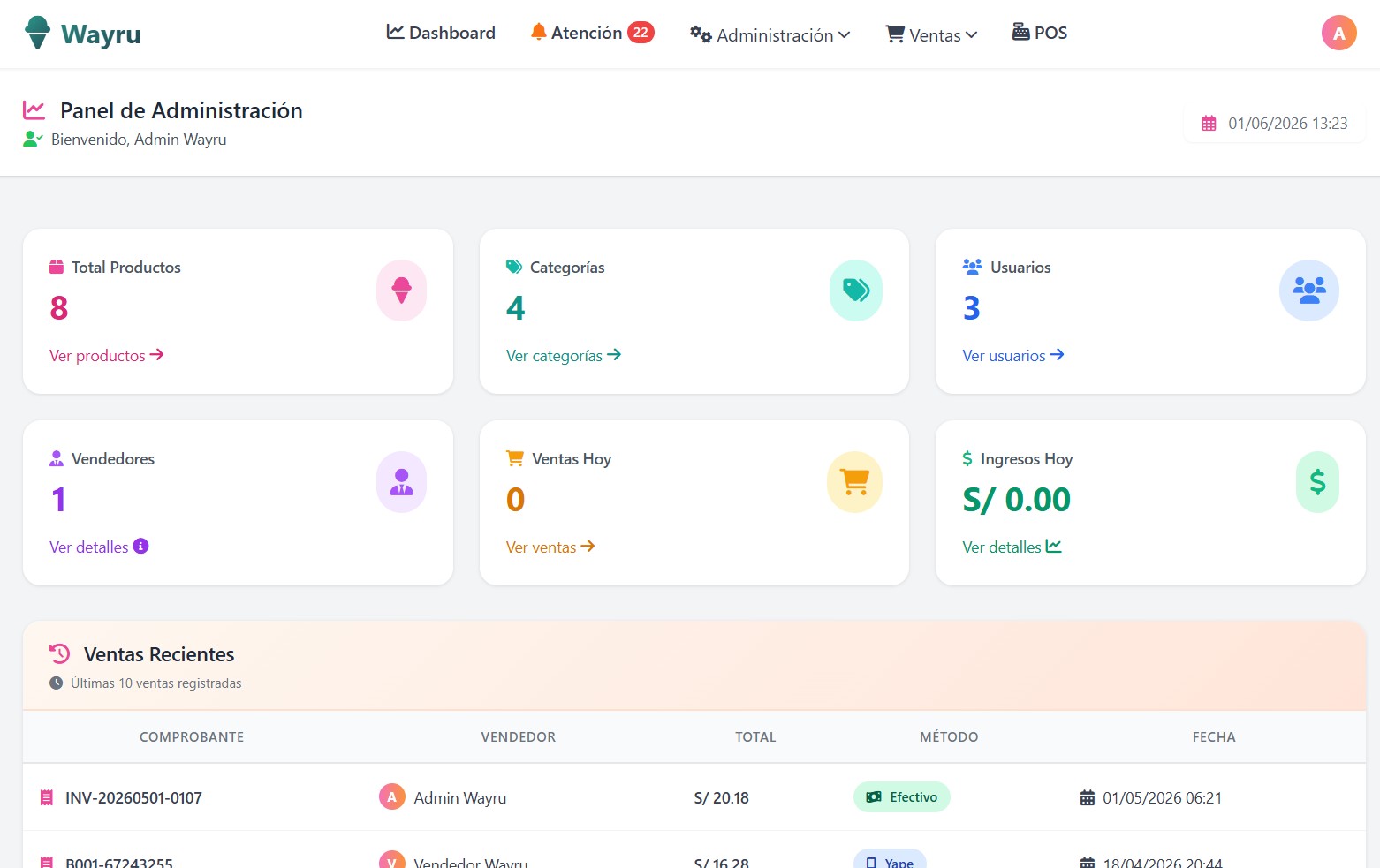
Task: Click the small users icon beside Usuarios label
Action: pyautogui.click(x=973, y=267)
